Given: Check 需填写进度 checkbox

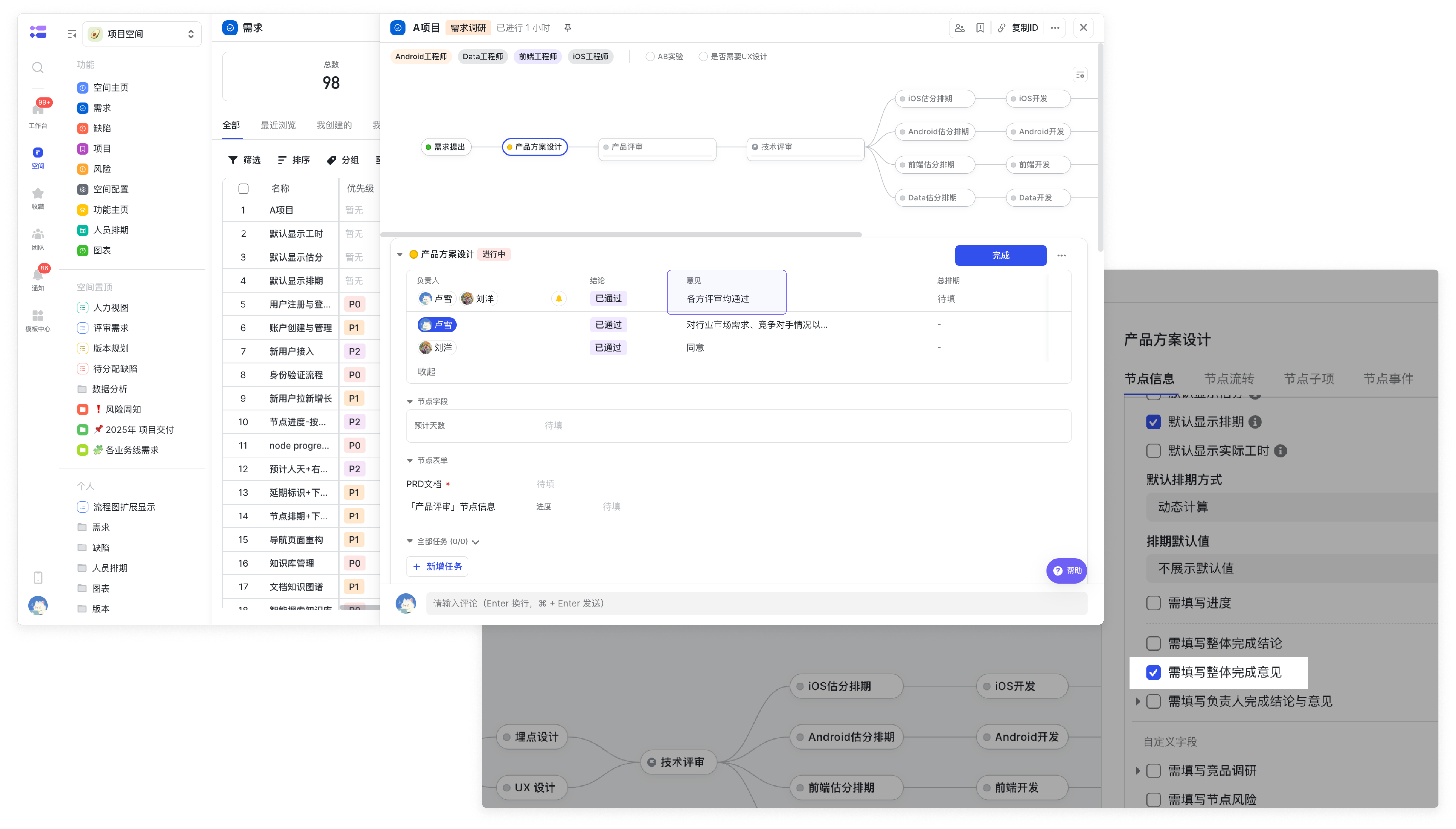Looking at the screenshot, I should [x=1154, y=603].
